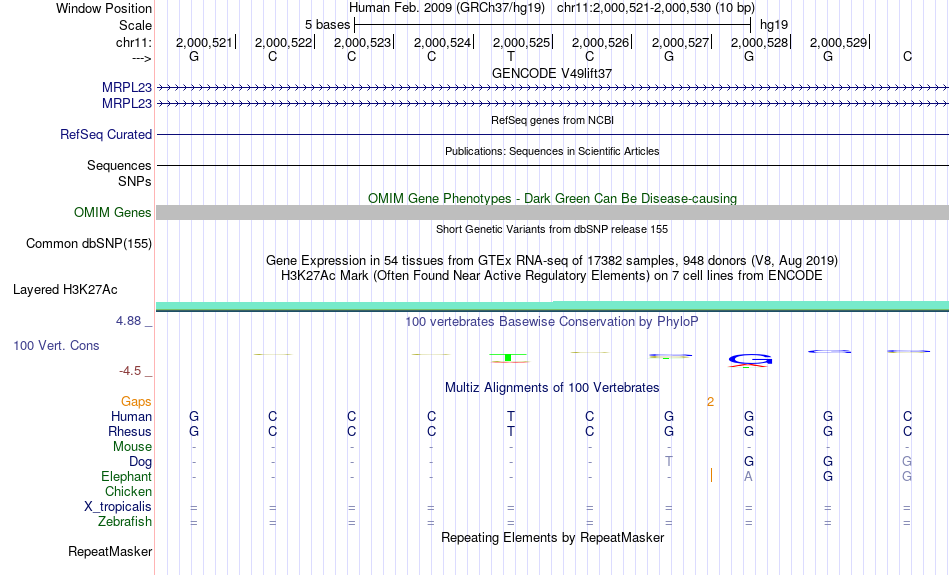Open the RefSeq Curated track label
The image size is (950, 575).
point(105,135)
